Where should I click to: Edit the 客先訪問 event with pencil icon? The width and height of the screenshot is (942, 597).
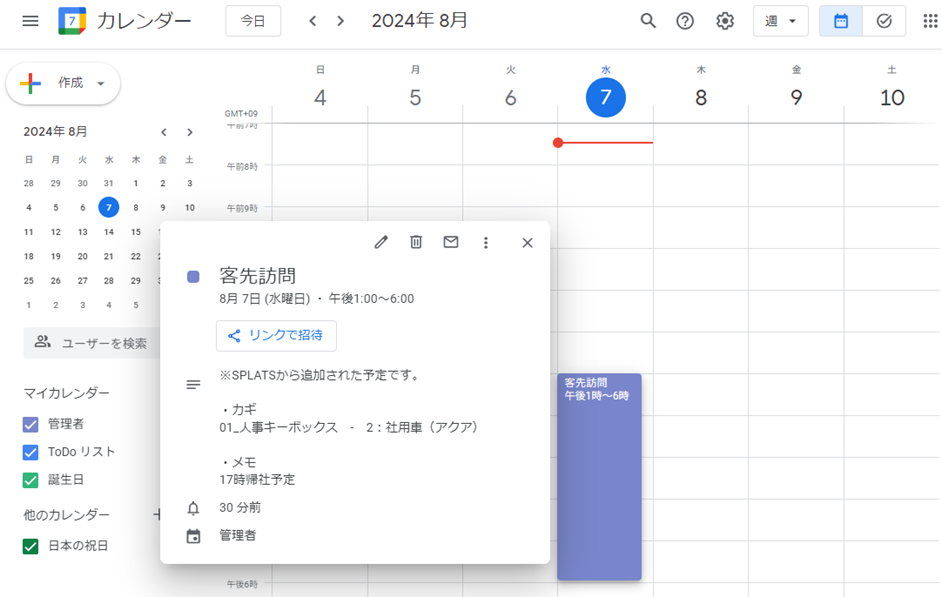click(x=381, y=242)
